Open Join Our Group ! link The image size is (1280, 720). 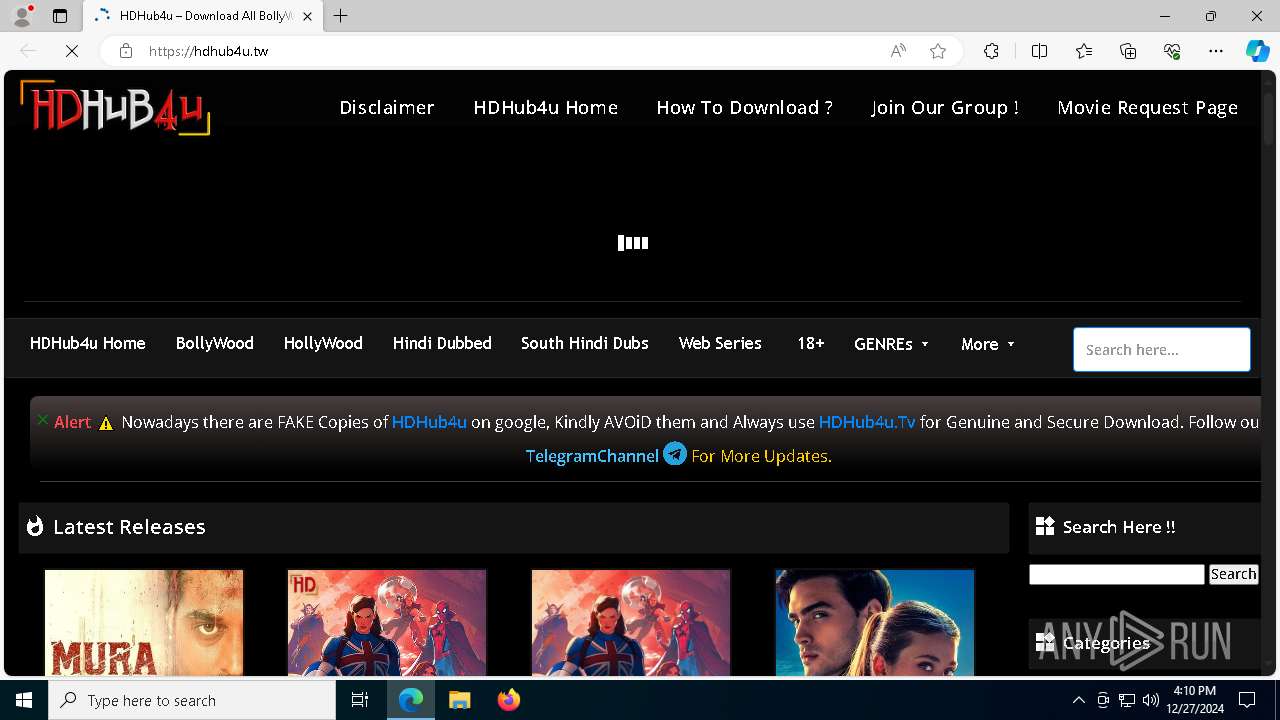pyautogui.click(x=945, y=107)
